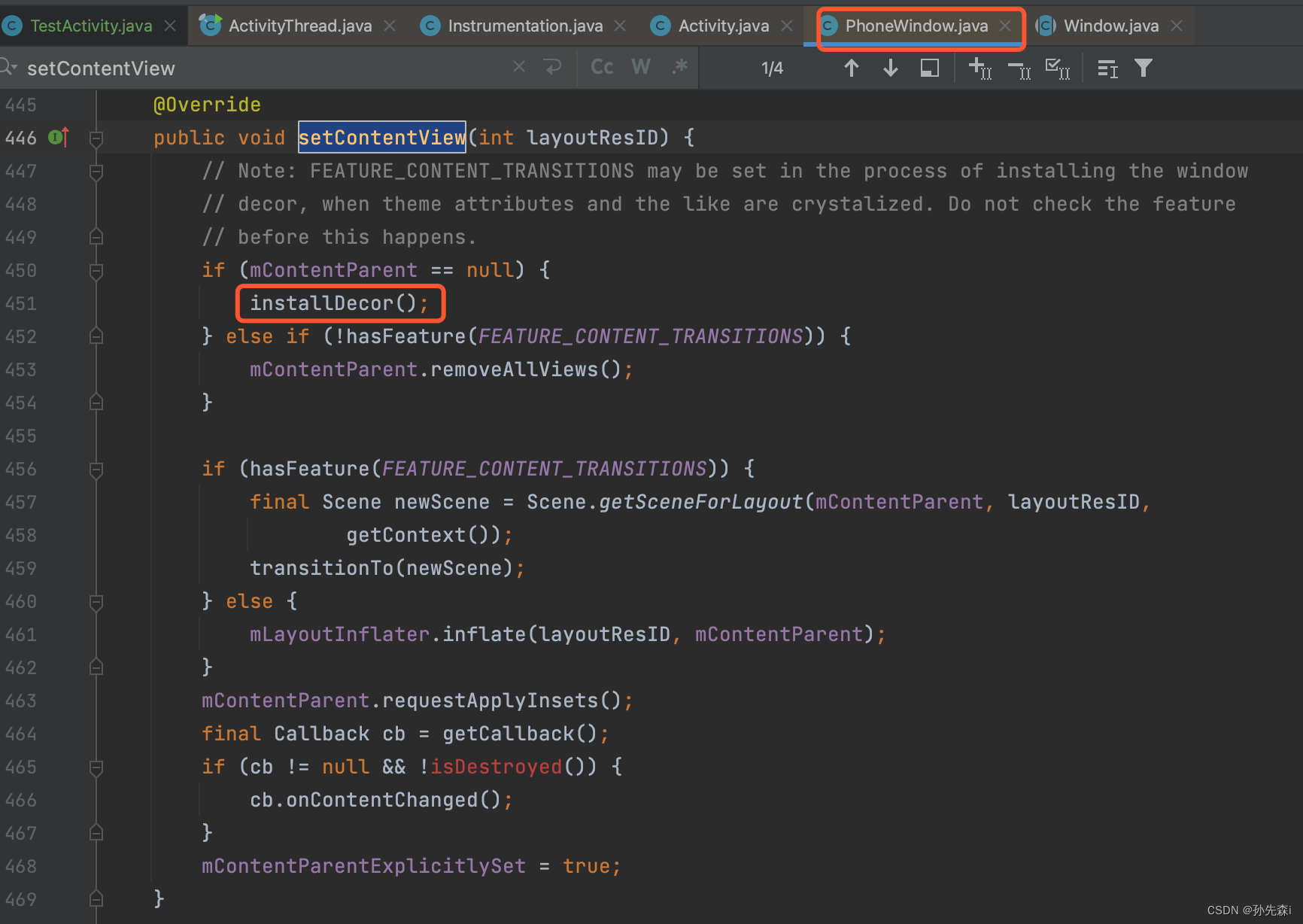
Task: Click the new line icon in the search field
Action: pos(553,67)
